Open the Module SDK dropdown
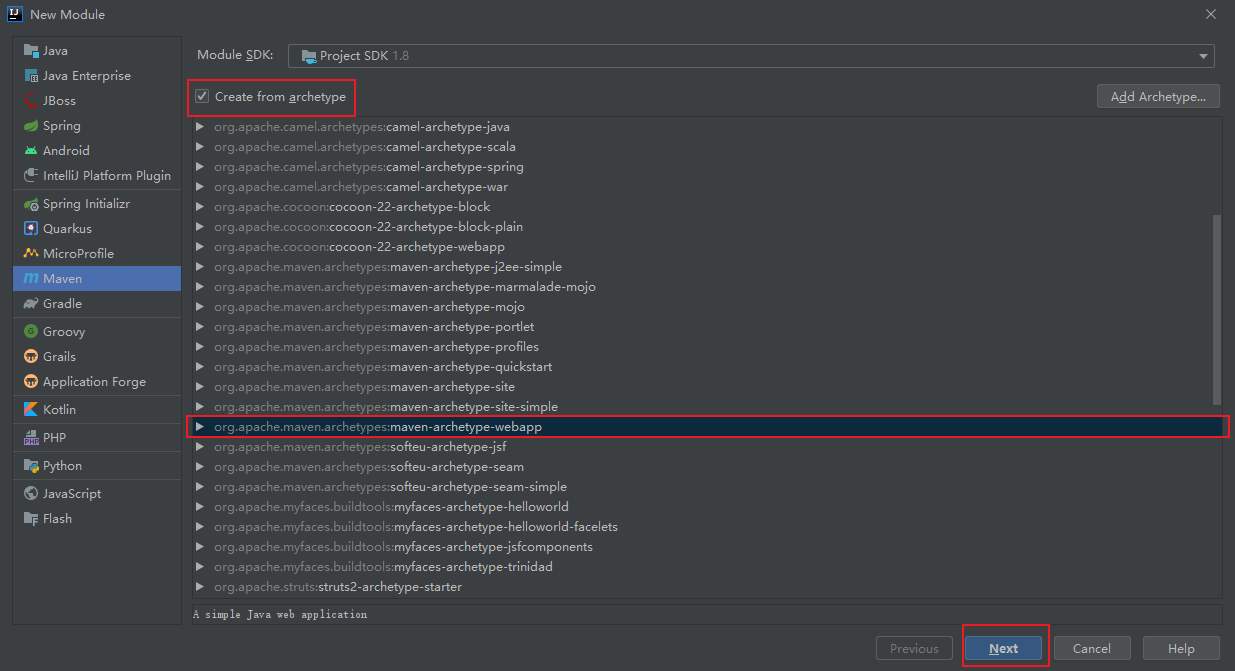 coord(751,56)
